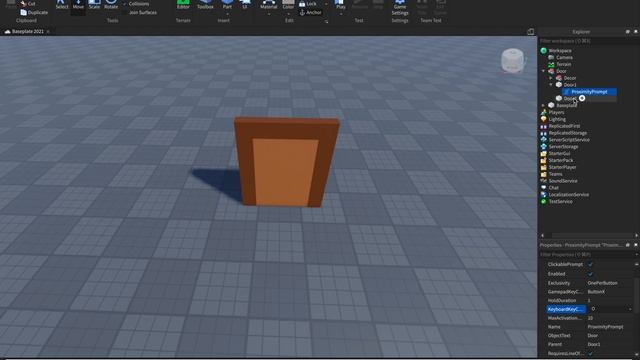Click the viewport layout icon above the Explorer
This screenshot has width=640, height=360.
530,31
